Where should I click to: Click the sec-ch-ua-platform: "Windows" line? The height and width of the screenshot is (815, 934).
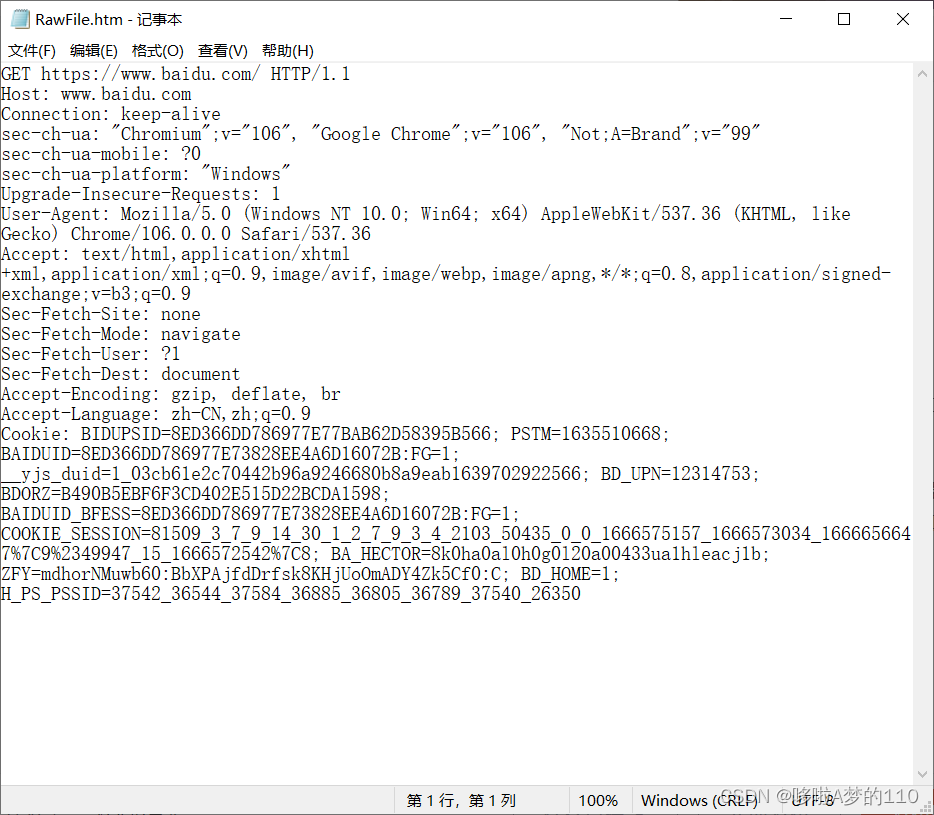pos(145,174)
